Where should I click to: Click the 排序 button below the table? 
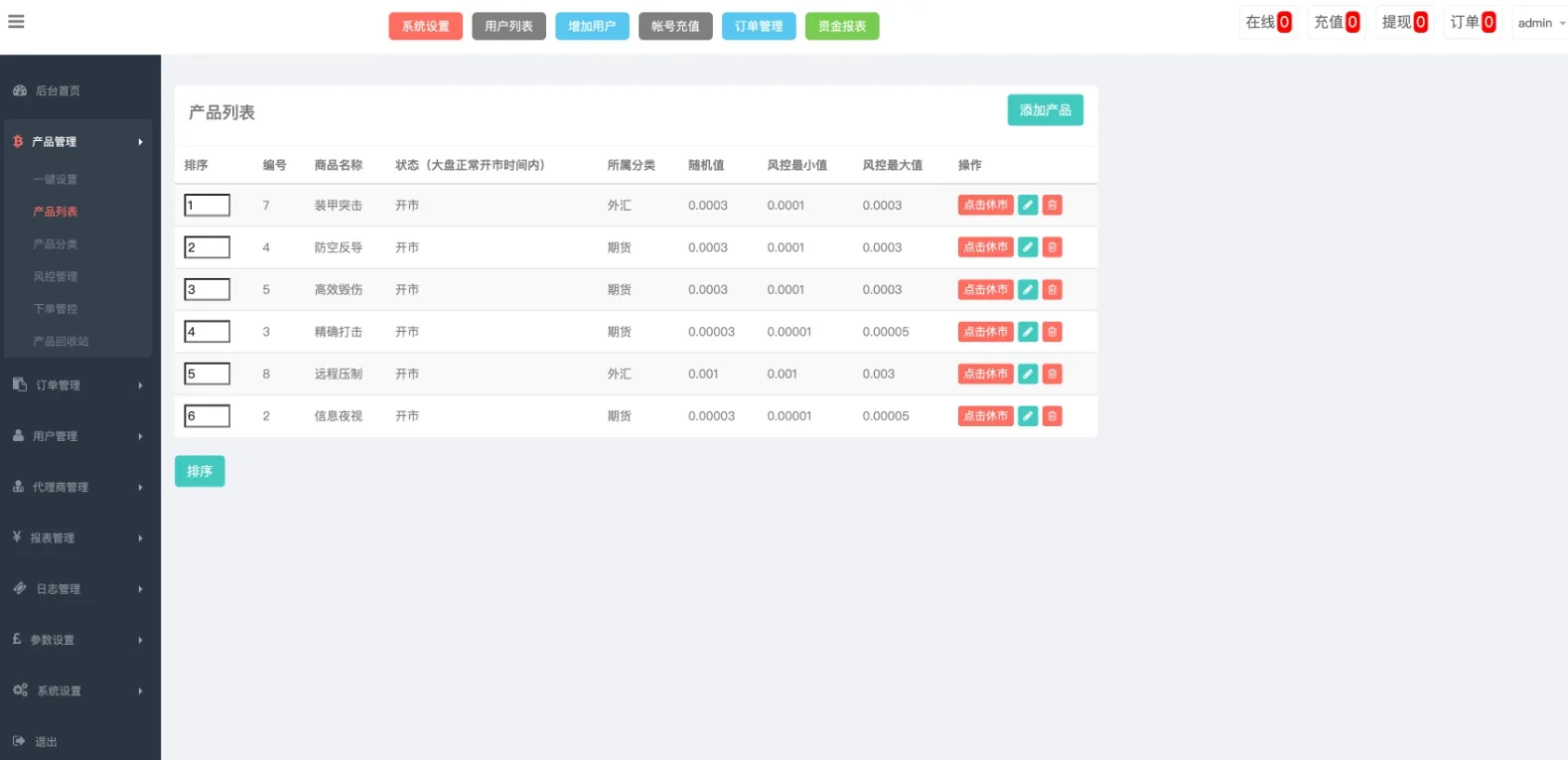click(x=200, y=471)
